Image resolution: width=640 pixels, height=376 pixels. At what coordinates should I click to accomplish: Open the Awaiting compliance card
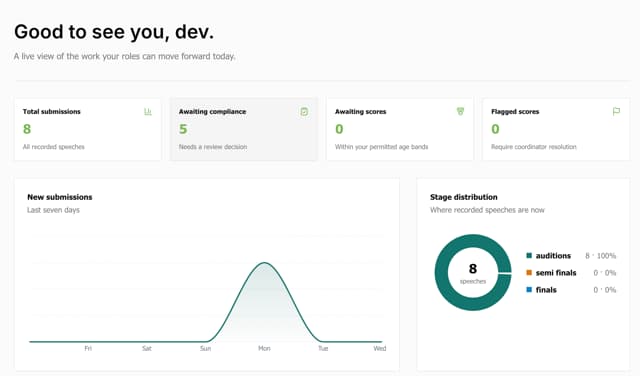pyautogui.click(x=244, y=129)
